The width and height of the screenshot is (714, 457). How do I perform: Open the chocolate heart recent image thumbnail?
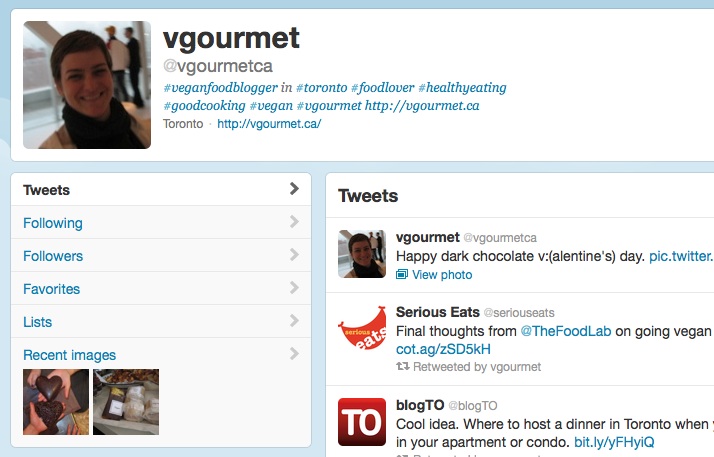(x=56, y=402)
